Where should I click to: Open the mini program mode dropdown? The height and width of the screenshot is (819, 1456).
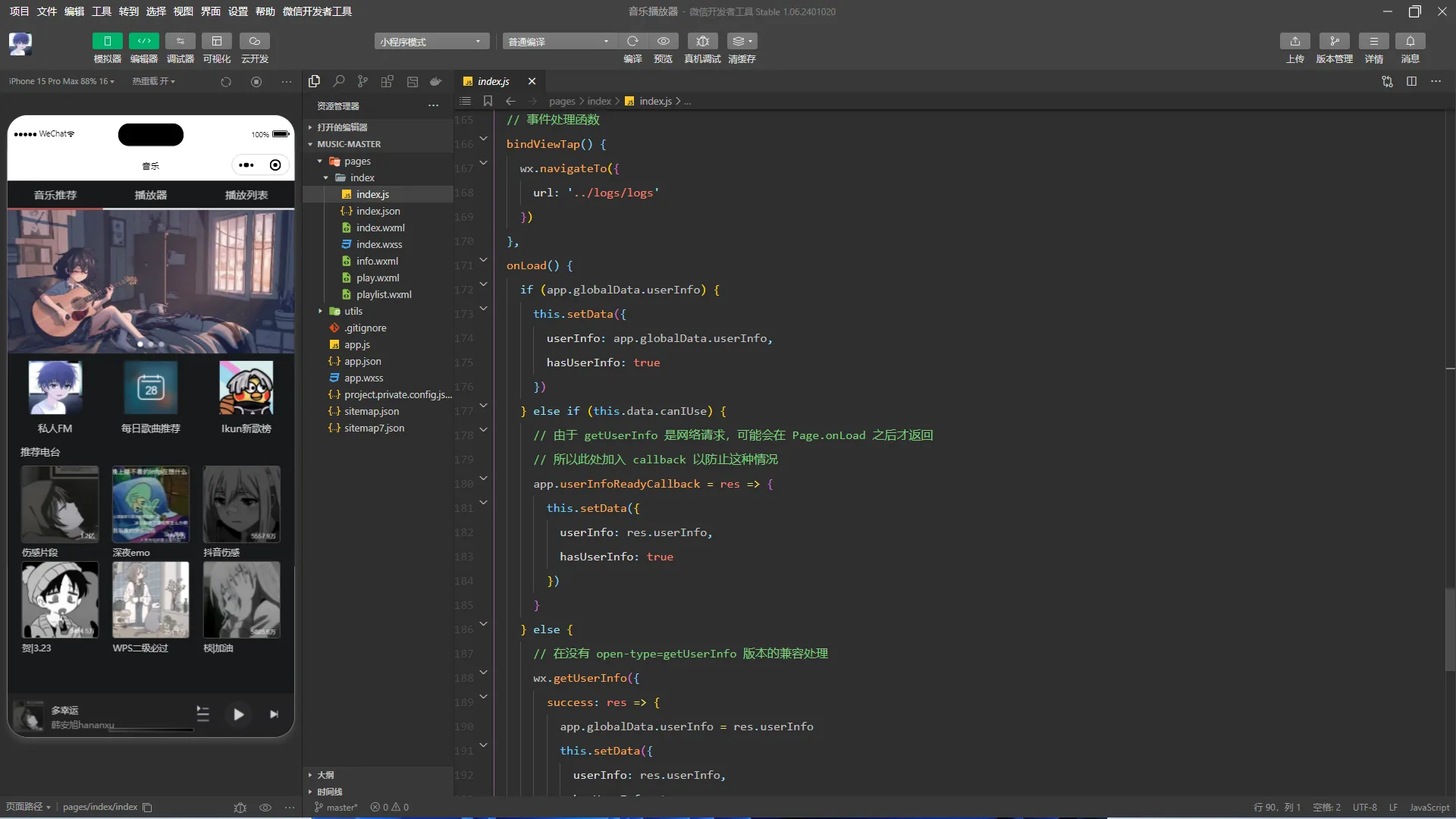[x=431, y=42]
